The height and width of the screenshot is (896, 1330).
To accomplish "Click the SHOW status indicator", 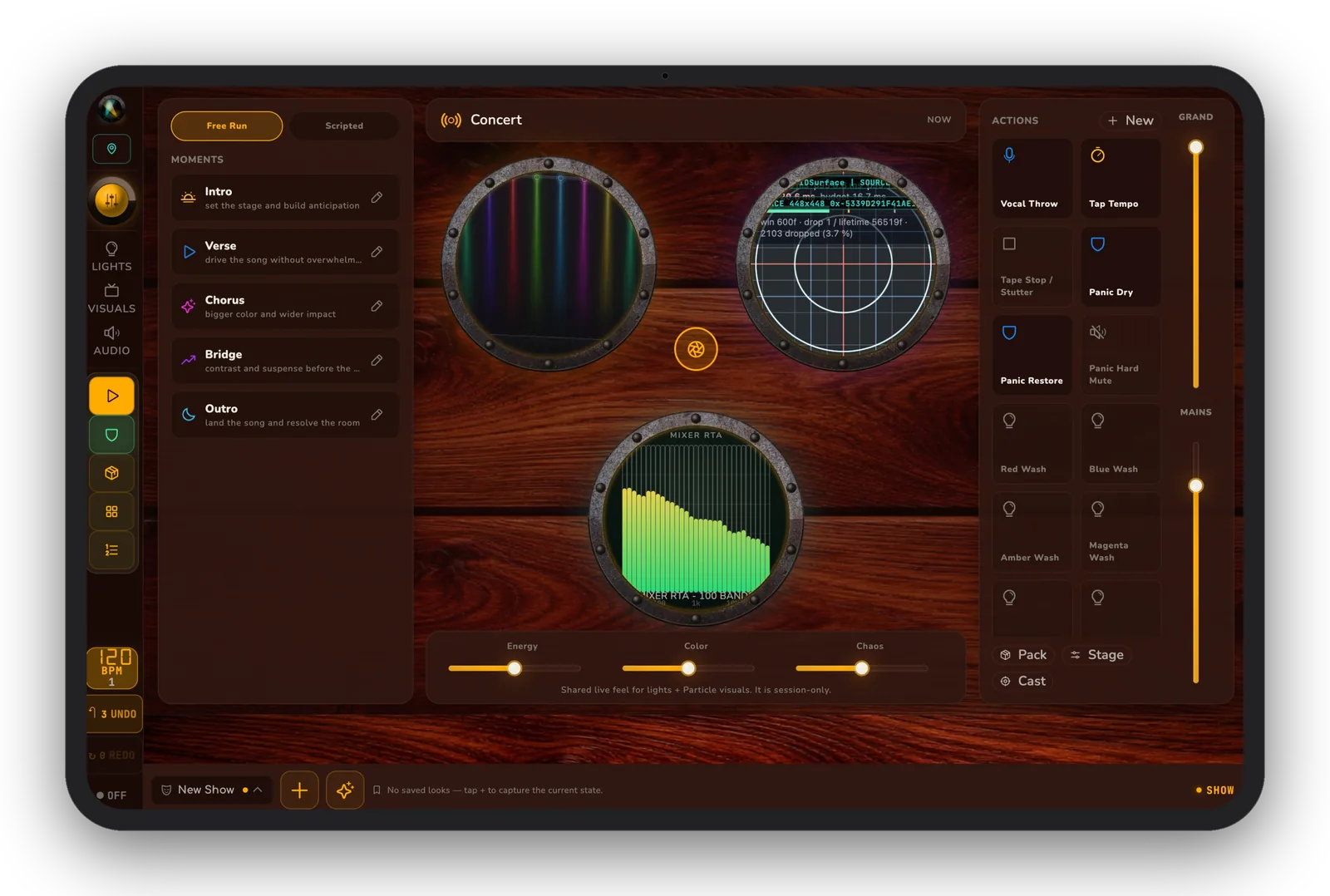I will 1214,790.
